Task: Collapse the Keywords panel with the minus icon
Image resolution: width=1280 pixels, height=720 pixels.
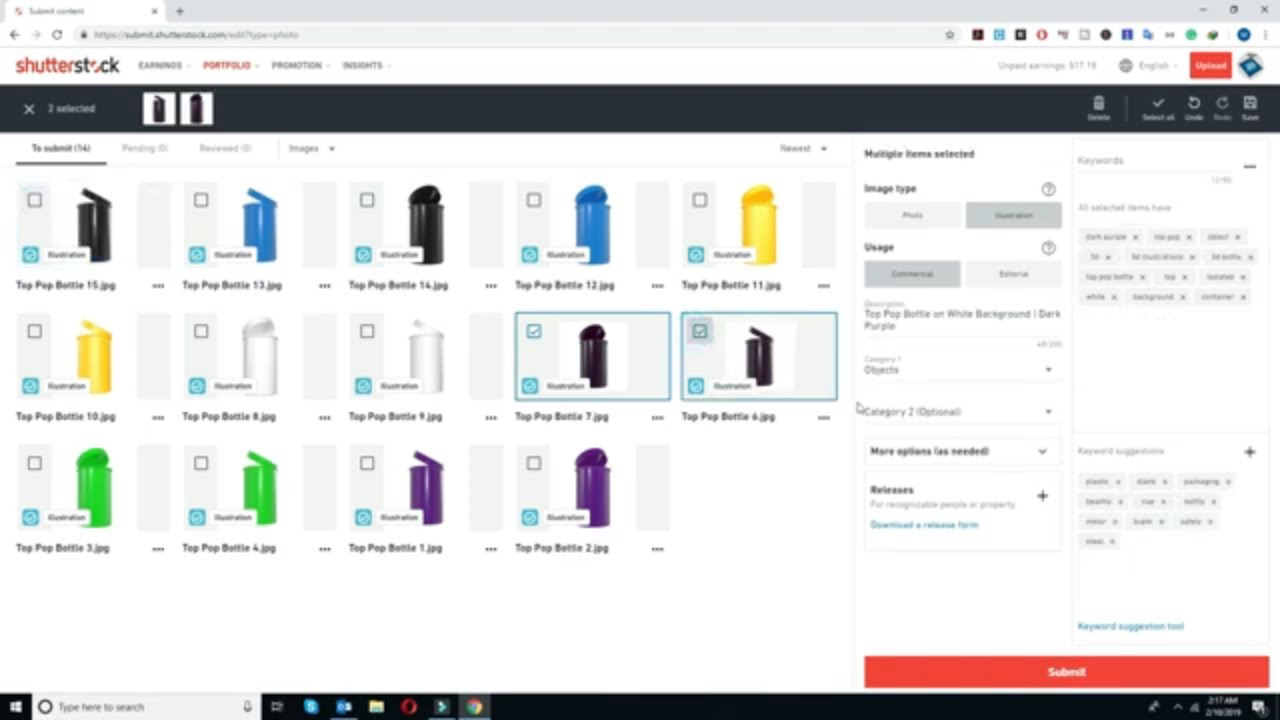Action: 1250,166
